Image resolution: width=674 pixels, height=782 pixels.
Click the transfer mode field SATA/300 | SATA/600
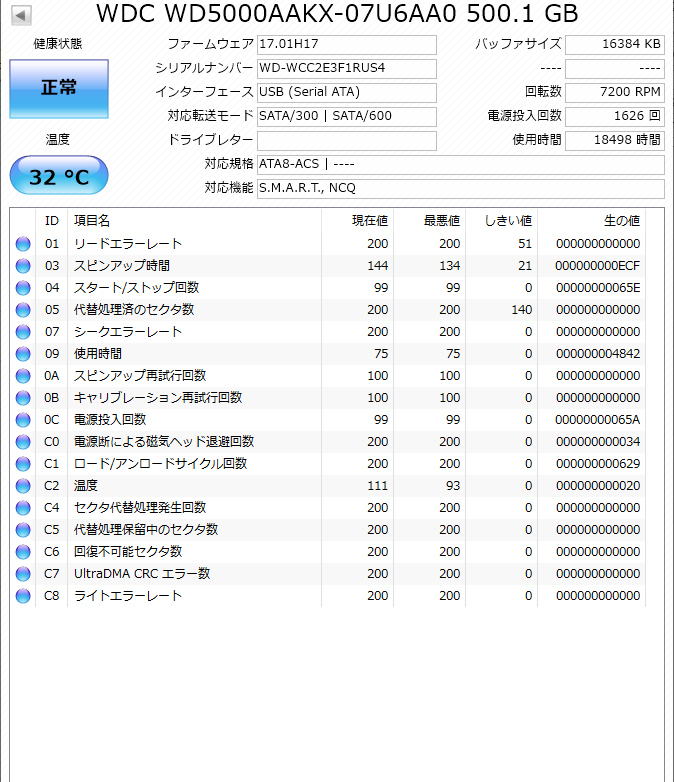(347, 116)
